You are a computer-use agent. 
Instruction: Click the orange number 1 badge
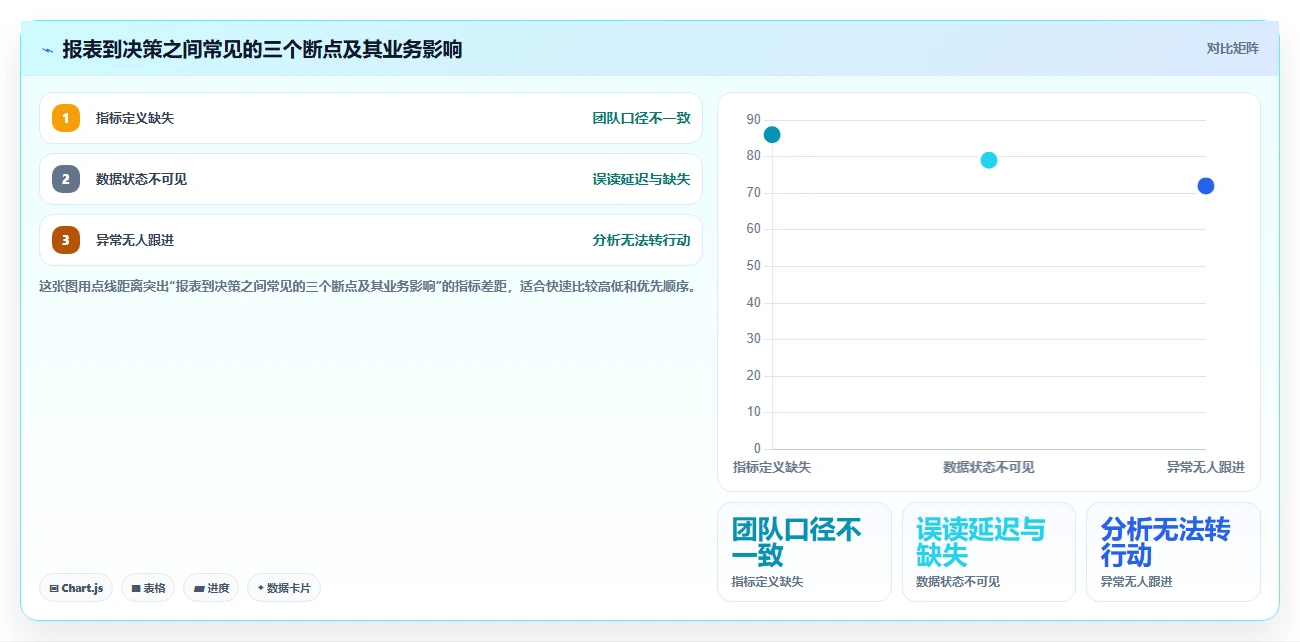(x=66, y=118)
